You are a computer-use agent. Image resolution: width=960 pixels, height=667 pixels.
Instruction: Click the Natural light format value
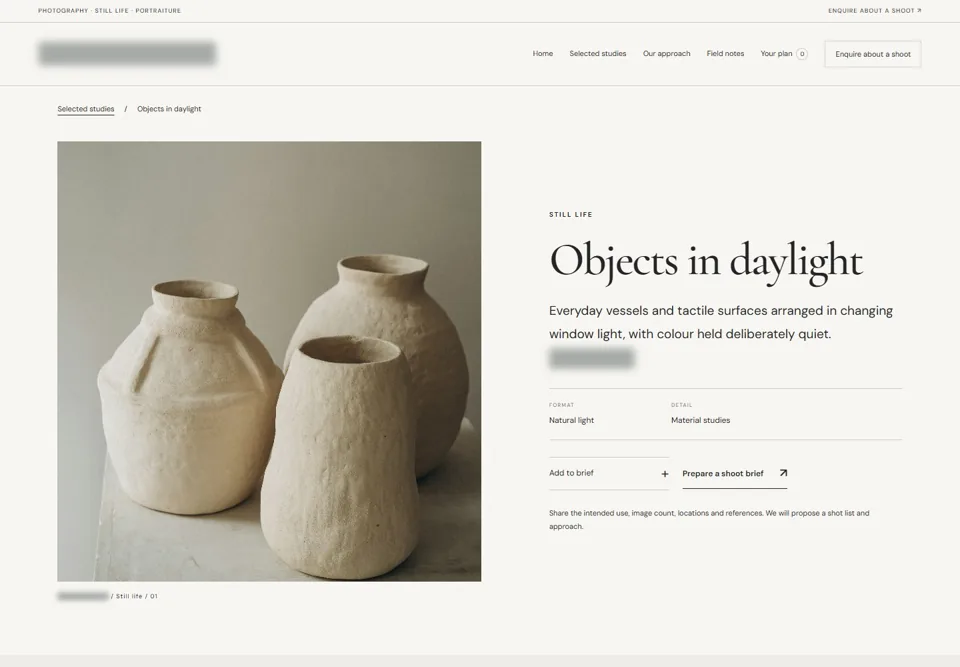tap(571, 420)
